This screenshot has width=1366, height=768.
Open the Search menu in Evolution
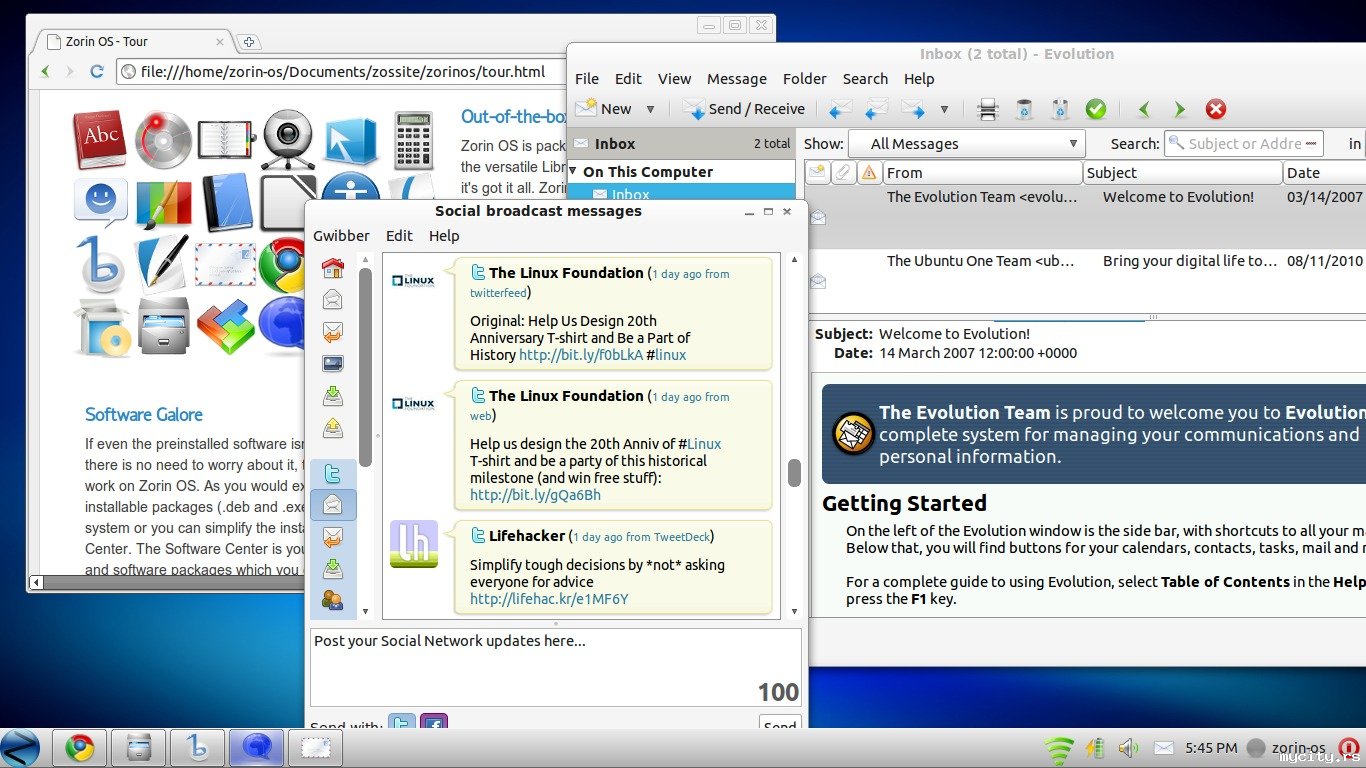(865, 79)
